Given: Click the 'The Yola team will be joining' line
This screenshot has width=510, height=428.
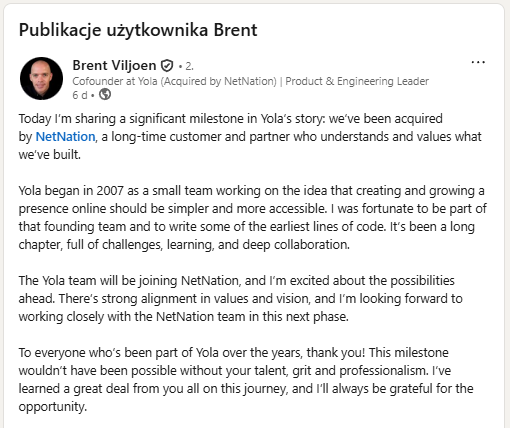Looking at the screenshot, I should (237, 281).
